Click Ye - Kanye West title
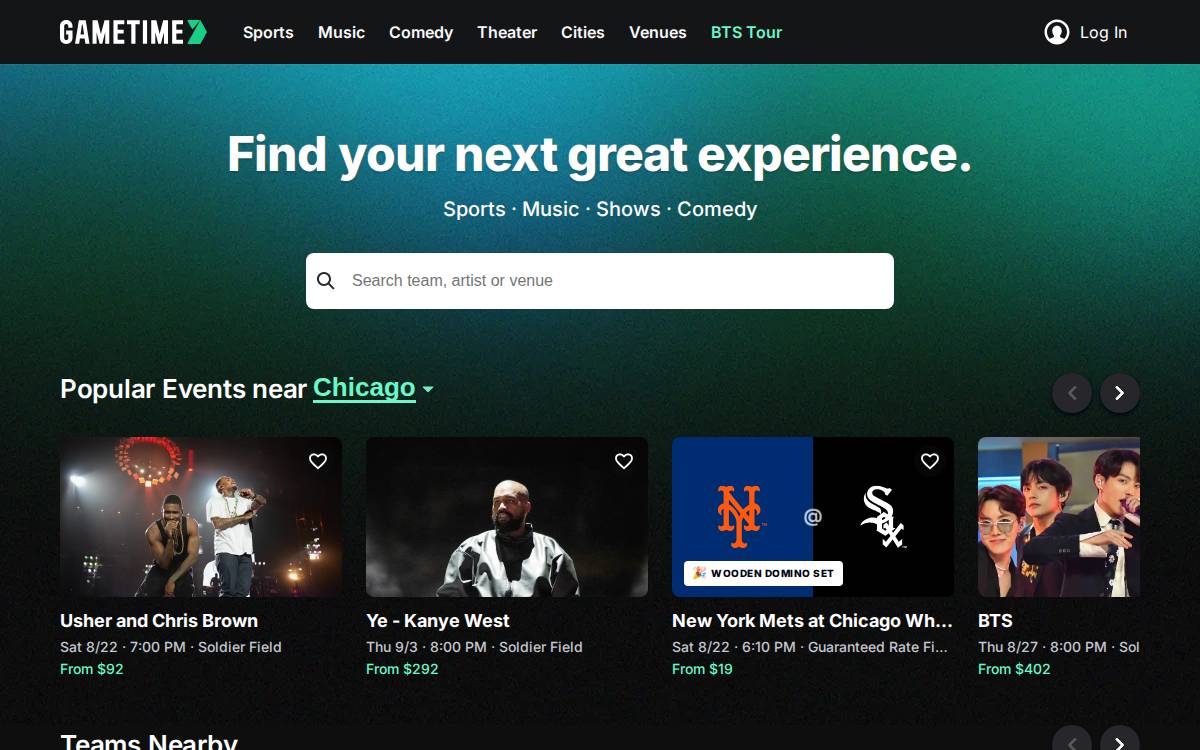Viewport: 1200px width, 750px height. 438,621
